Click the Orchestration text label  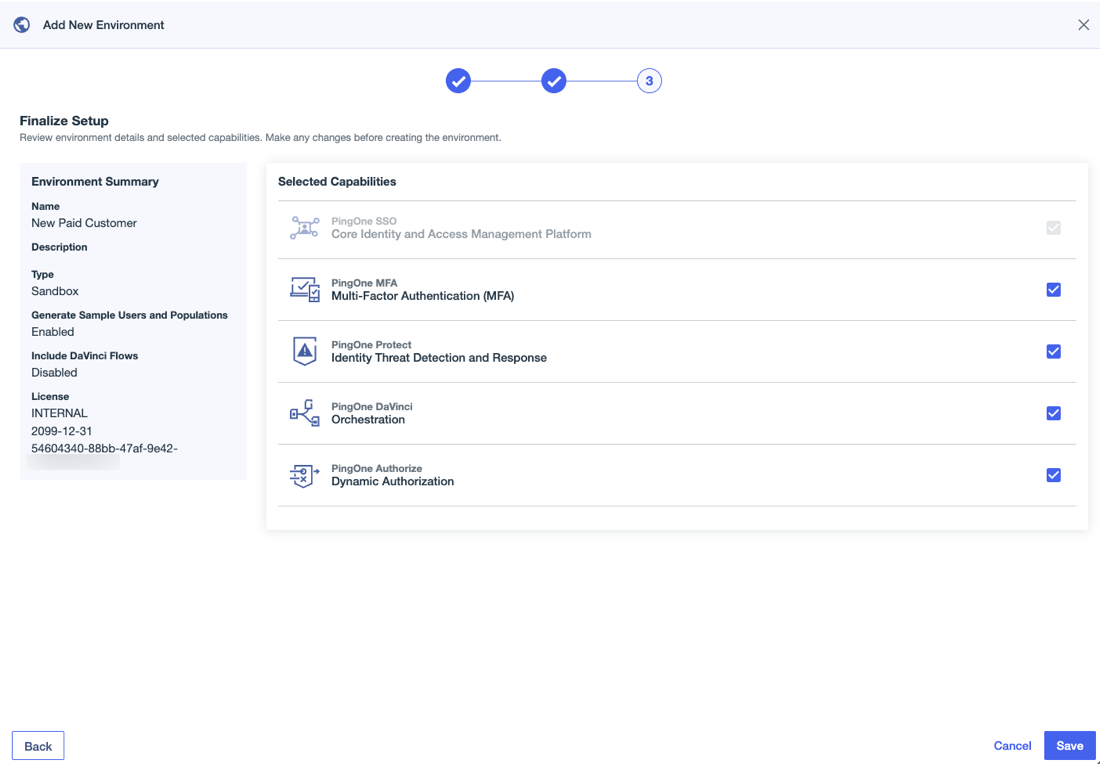click(x=368, y=420)
